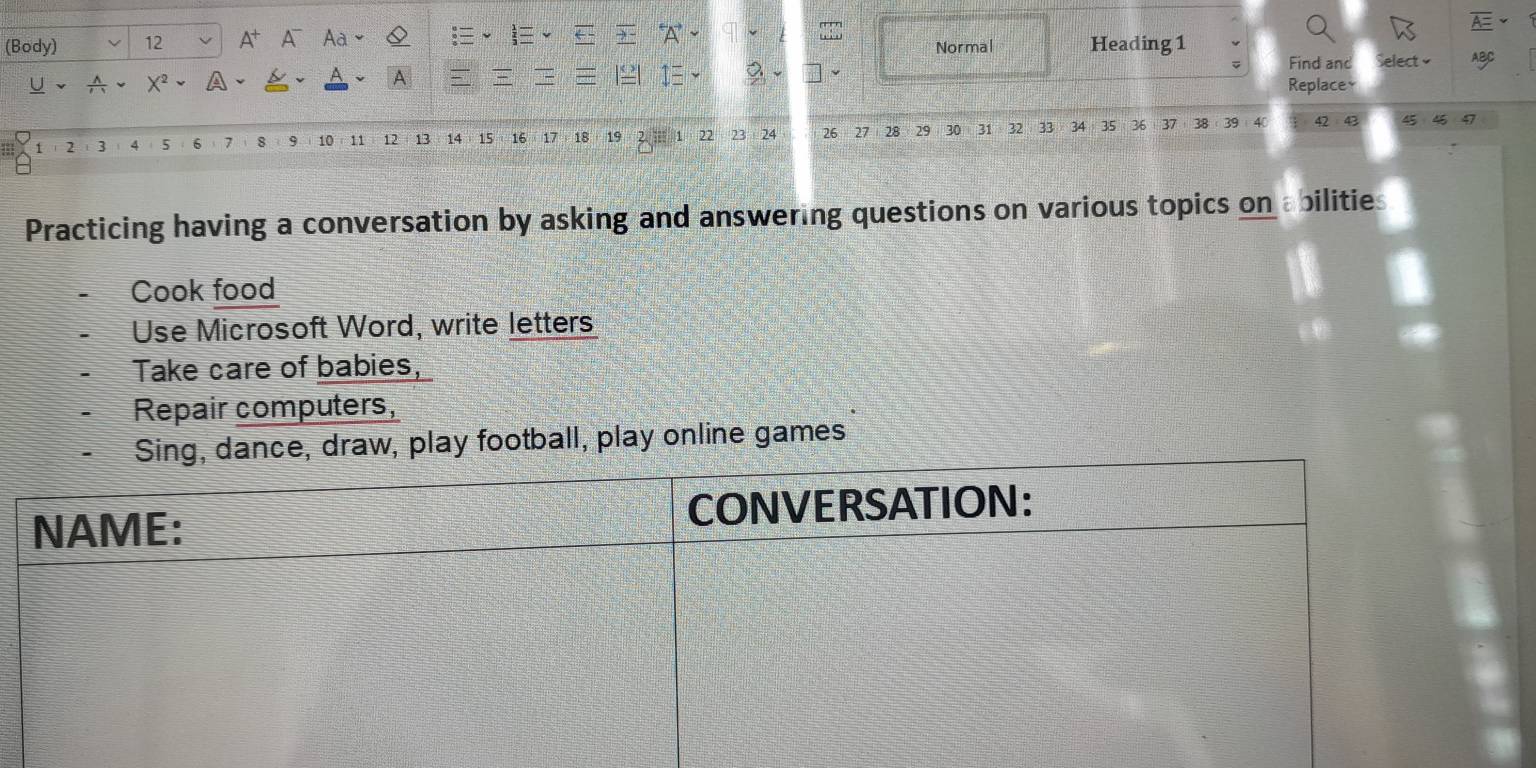
Task: Toggle the Underline U button
Action: [36, 85]
